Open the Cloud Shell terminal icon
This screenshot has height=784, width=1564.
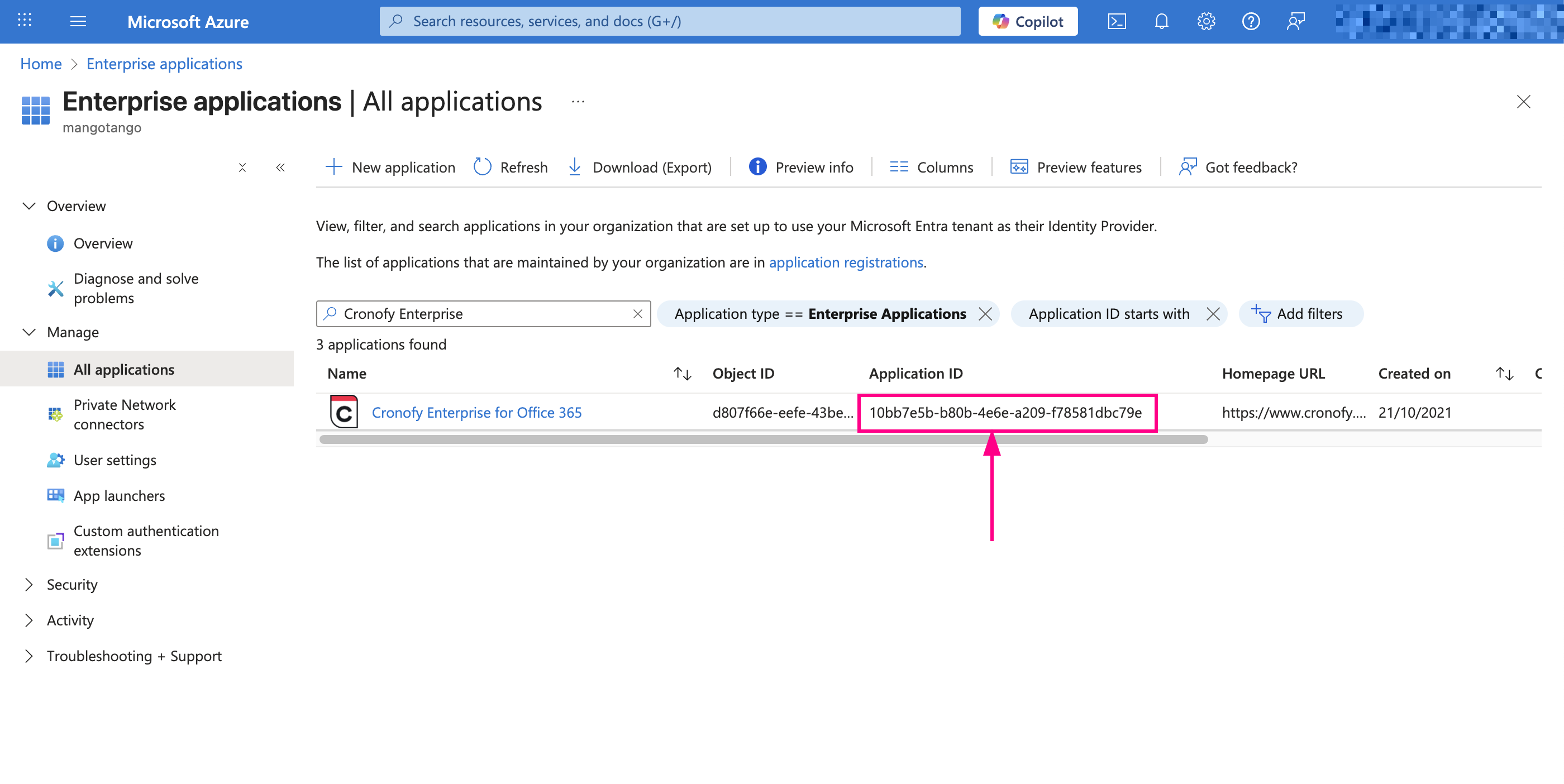[x=1117, y=22]
